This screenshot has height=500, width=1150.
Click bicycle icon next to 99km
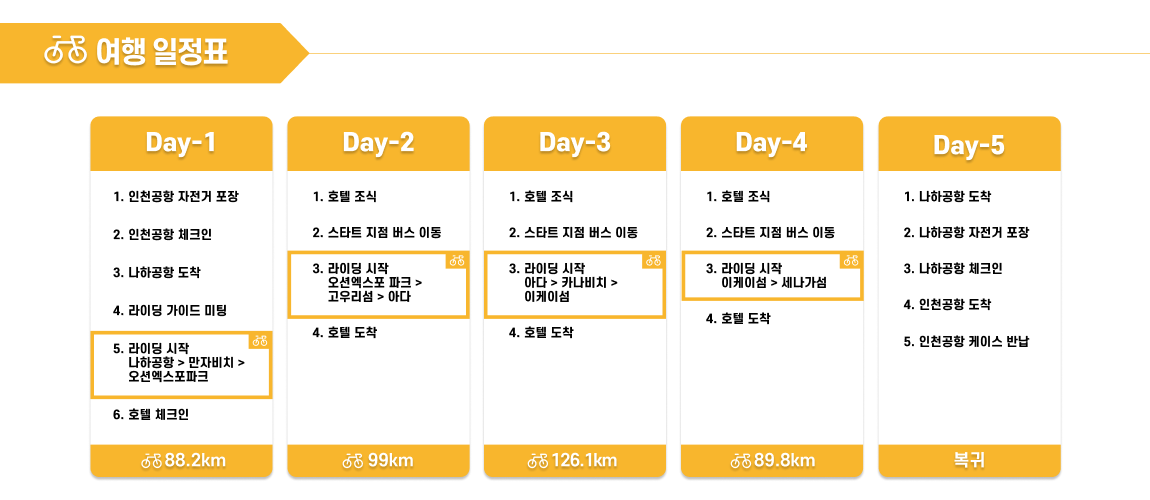(x=353, y=461)
